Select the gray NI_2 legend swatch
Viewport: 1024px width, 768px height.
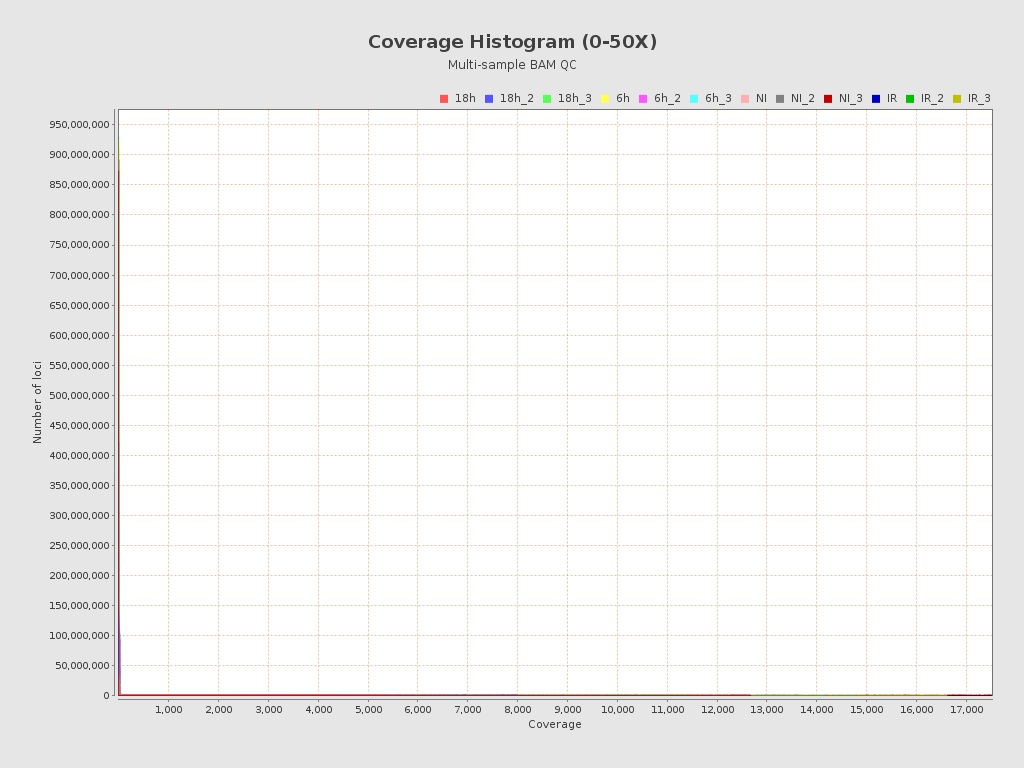[780, 99]
